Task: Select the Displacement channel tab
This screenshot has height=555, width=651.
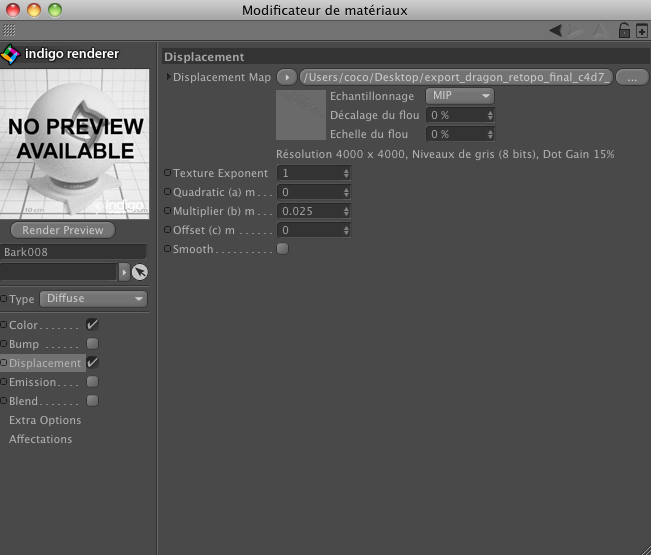Action: click(45, 363)
